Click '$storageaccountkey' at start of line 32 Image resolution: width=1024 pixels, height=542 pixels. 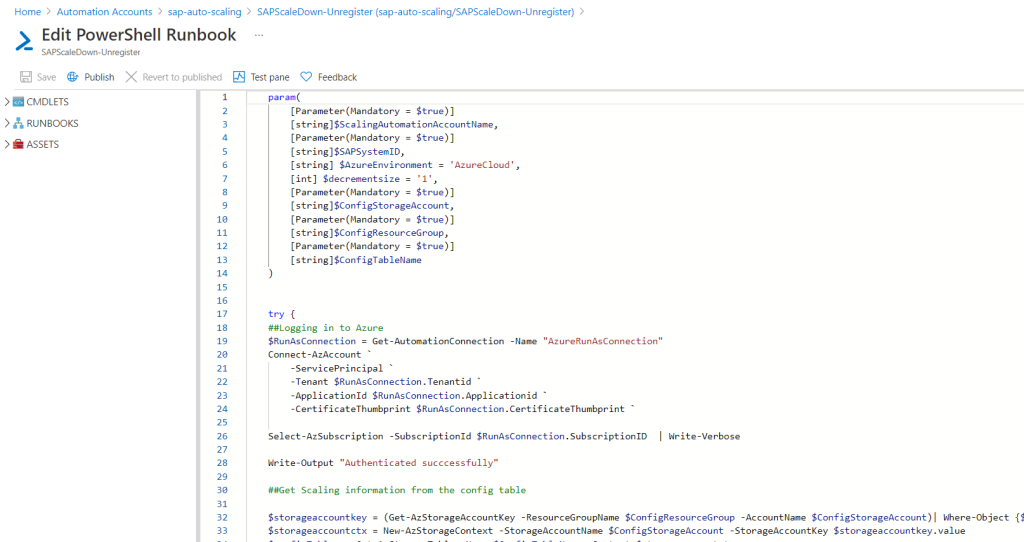tap(317, 517)
